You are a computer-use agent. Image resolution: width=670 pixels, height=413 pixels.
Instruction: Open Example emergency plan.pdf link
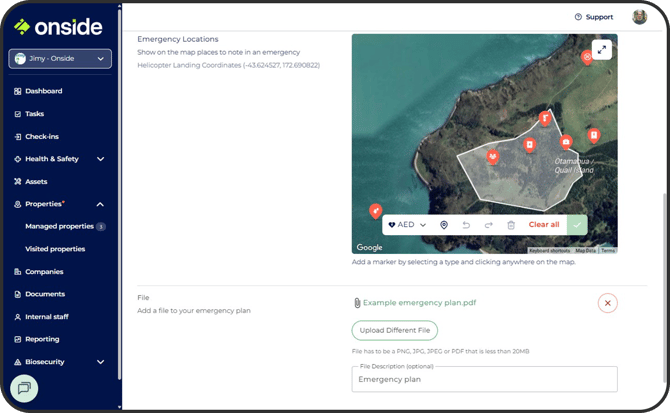pyautogui.click(x=420, y=302)
